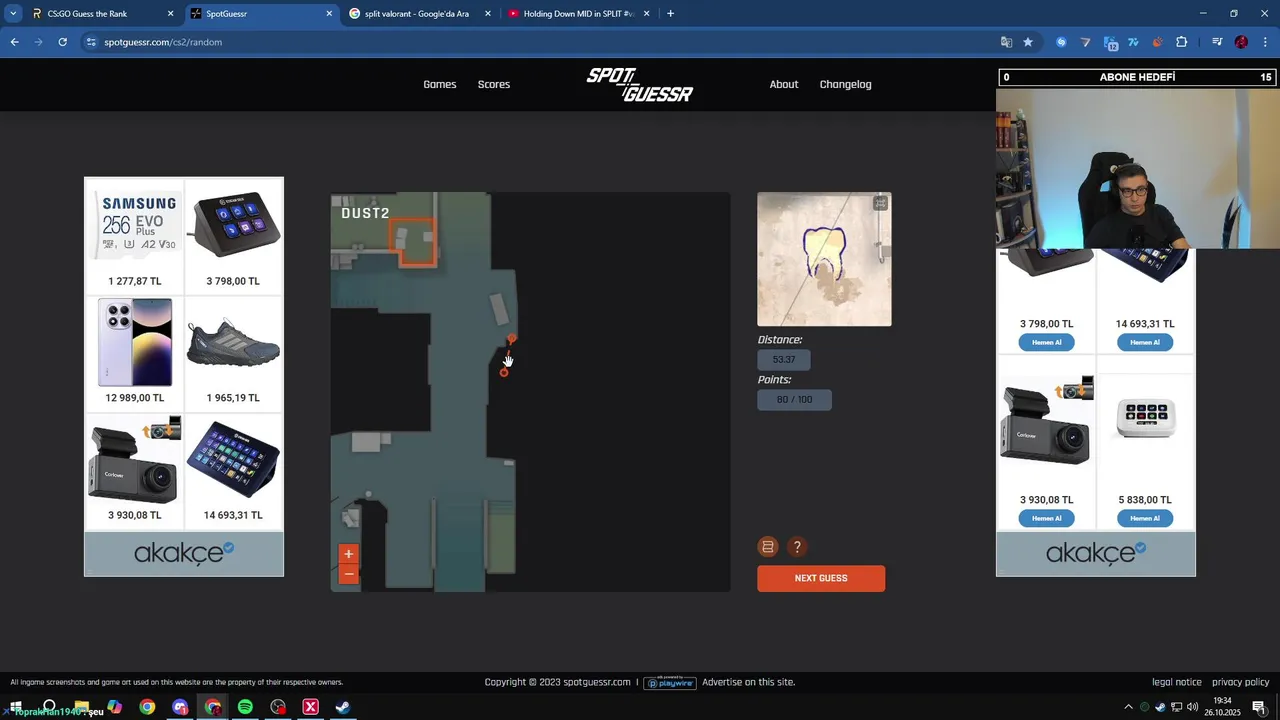Screen dimensions: 1280x720
Task: Bookmark this page with the star icon
Action: point(1027,42)
